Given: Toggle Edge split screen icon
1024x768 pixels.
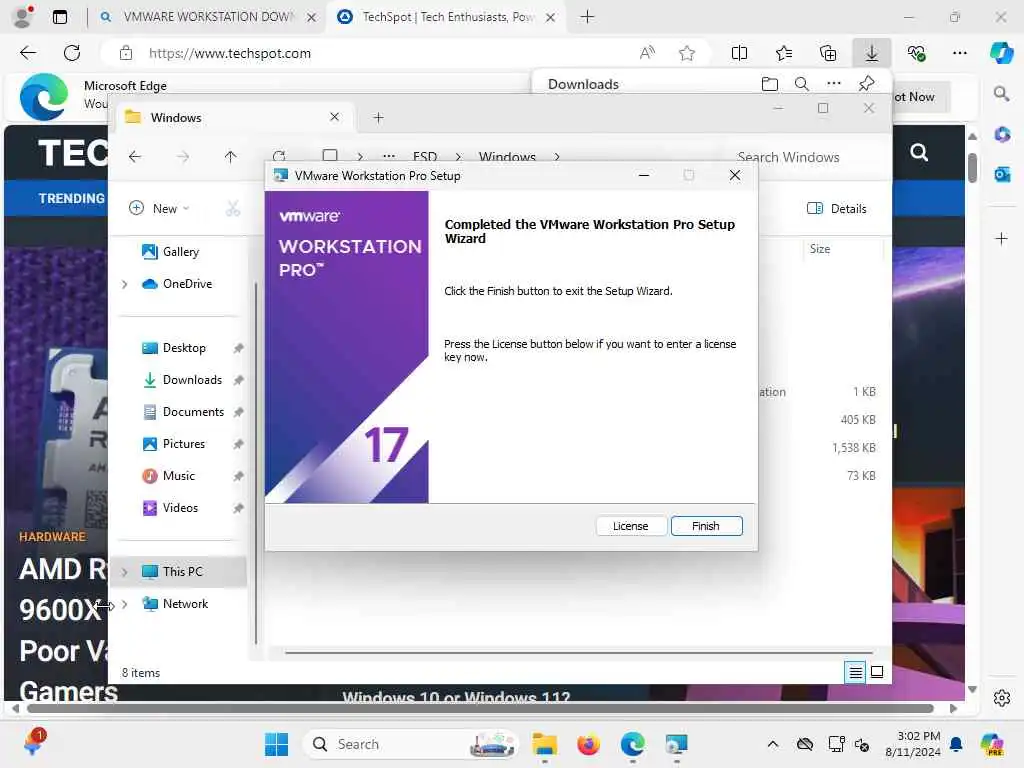Looking at the screenshot, I should tap(739, 53).
